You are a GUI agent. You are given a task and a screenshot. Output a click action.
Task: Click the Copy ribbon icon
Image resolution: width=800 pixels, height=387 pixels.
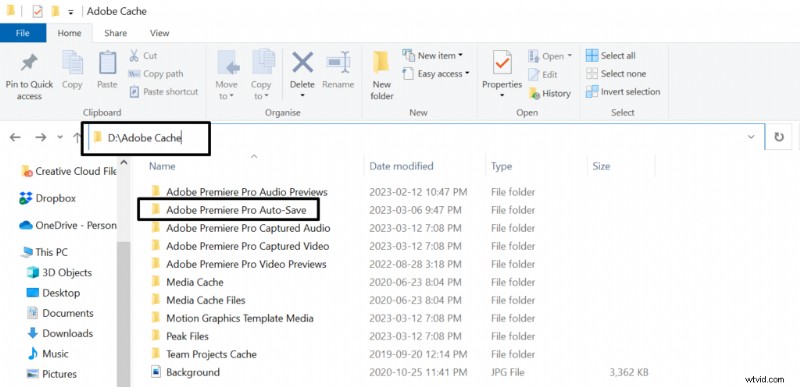[72, 63]
